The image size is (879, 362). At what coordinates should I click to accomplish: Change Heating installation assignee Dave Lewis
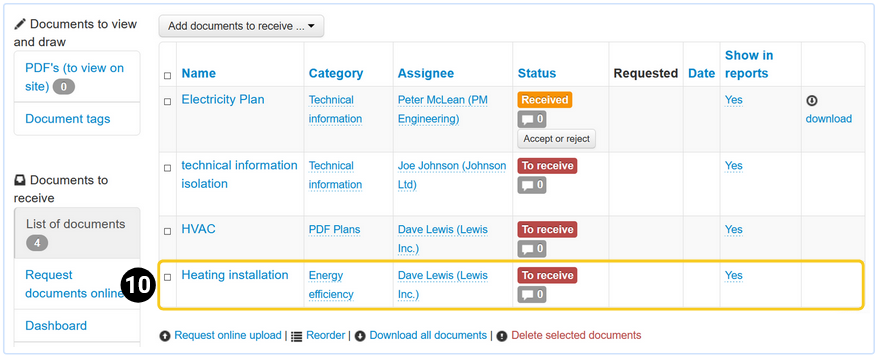[443, 285]
